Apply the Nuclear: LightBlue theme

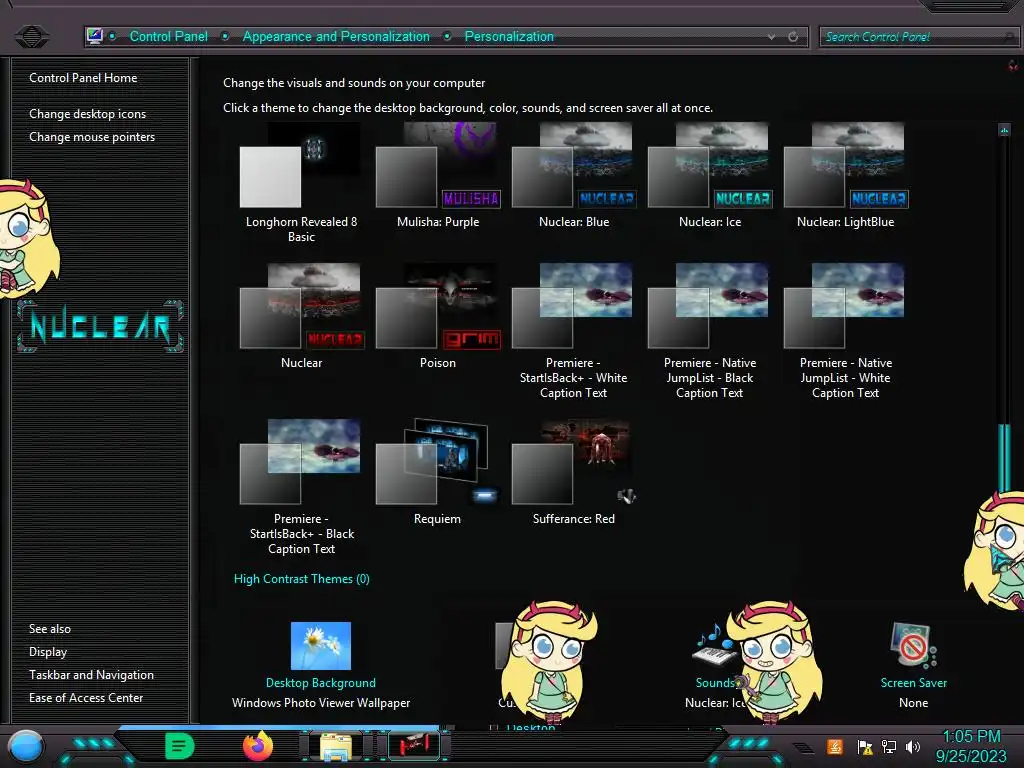point(846,175)
